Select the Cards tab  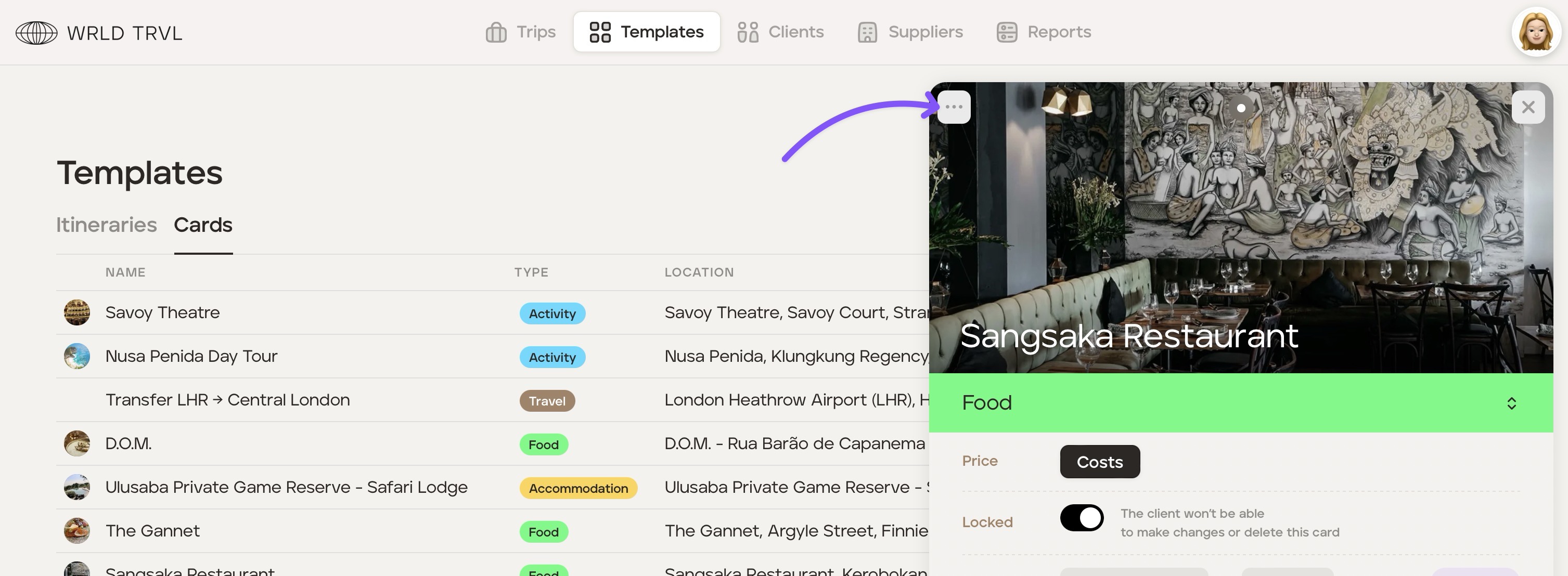coord(203,225)
